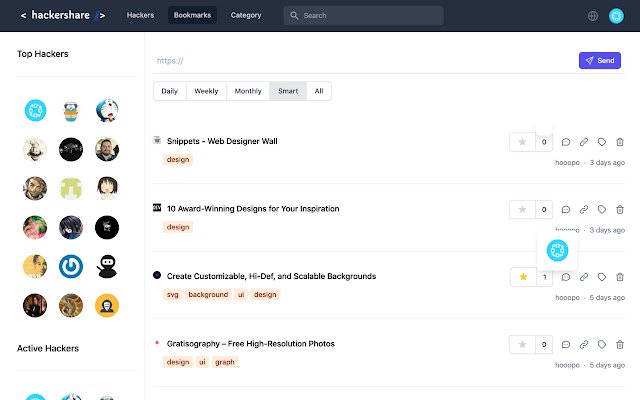Click the Search input field
Image resolution: width=640 pixels, height=400 pixels.
363,16
